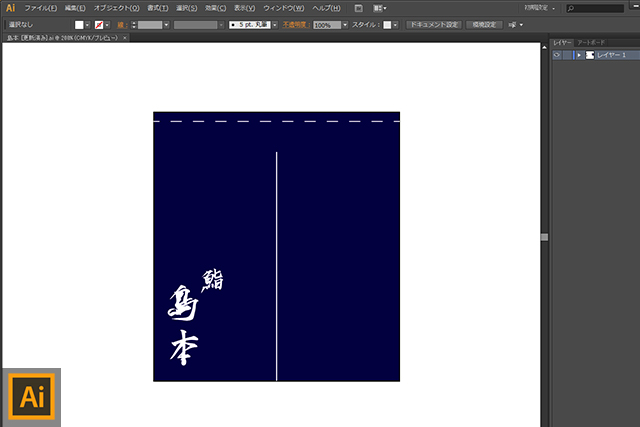Expand レイヤー 1 disclosure triangle
Image resolution: width=640 pixels, height=427 pixels.
(x=578, y=55)
